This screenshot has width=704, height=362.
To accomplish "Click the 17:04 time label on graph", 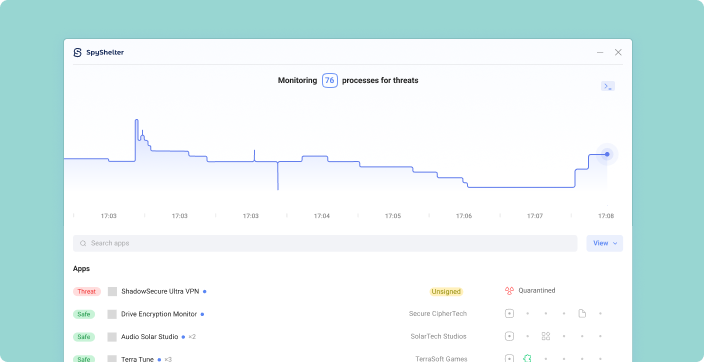I will point(321,216).
